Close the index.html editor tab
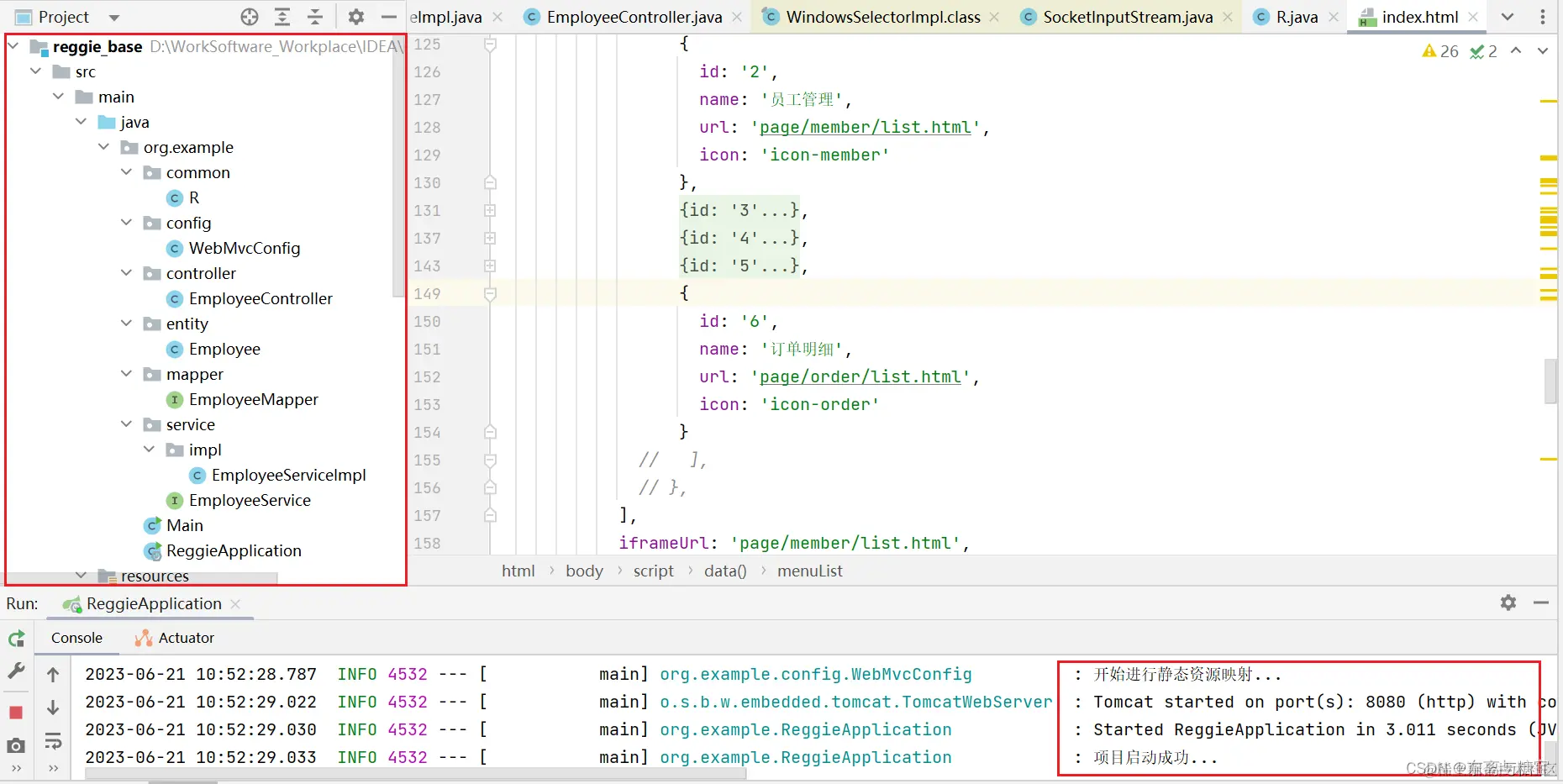Screen dimensions: 1563x784 [x=1473, y=17]
